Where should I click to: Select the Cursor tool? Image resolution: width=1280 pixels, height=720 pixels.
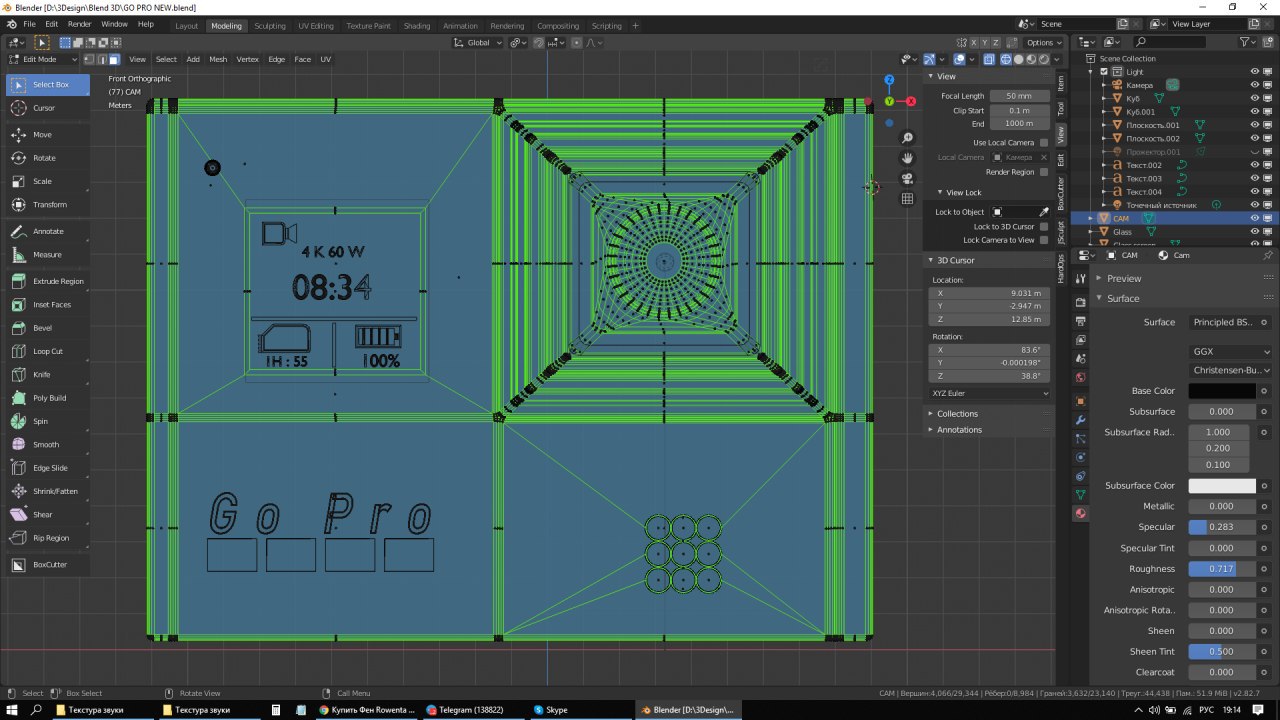click(47, 108)
